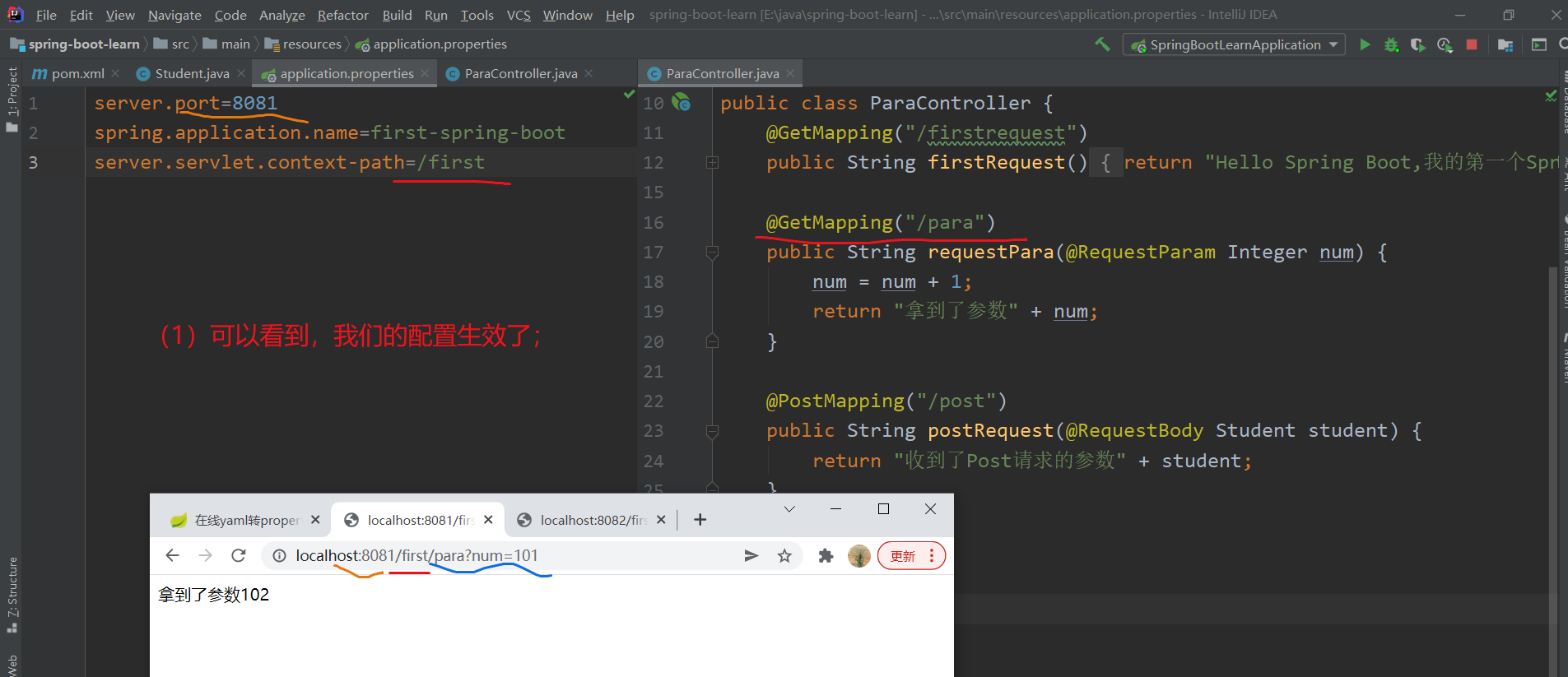The height and width of the screenshot is (677, 1568).
Task: Collapse the requestPara method at line 17
Action: [x=712, y=253]
